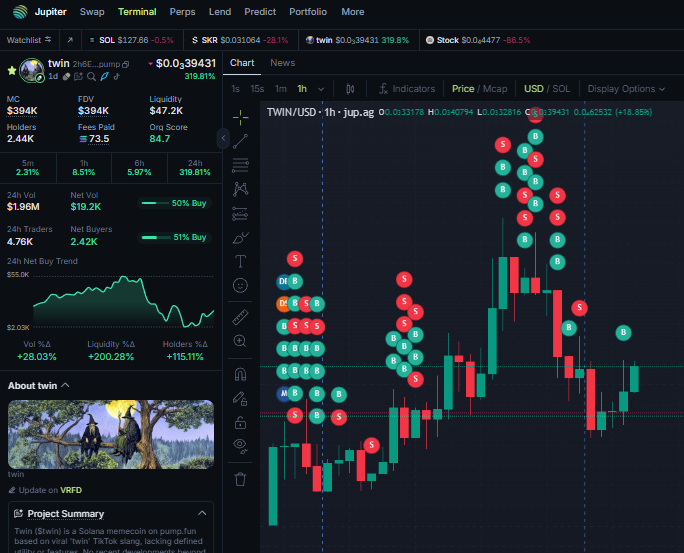Open the blue feather icon link

click(x=104, y=77)
